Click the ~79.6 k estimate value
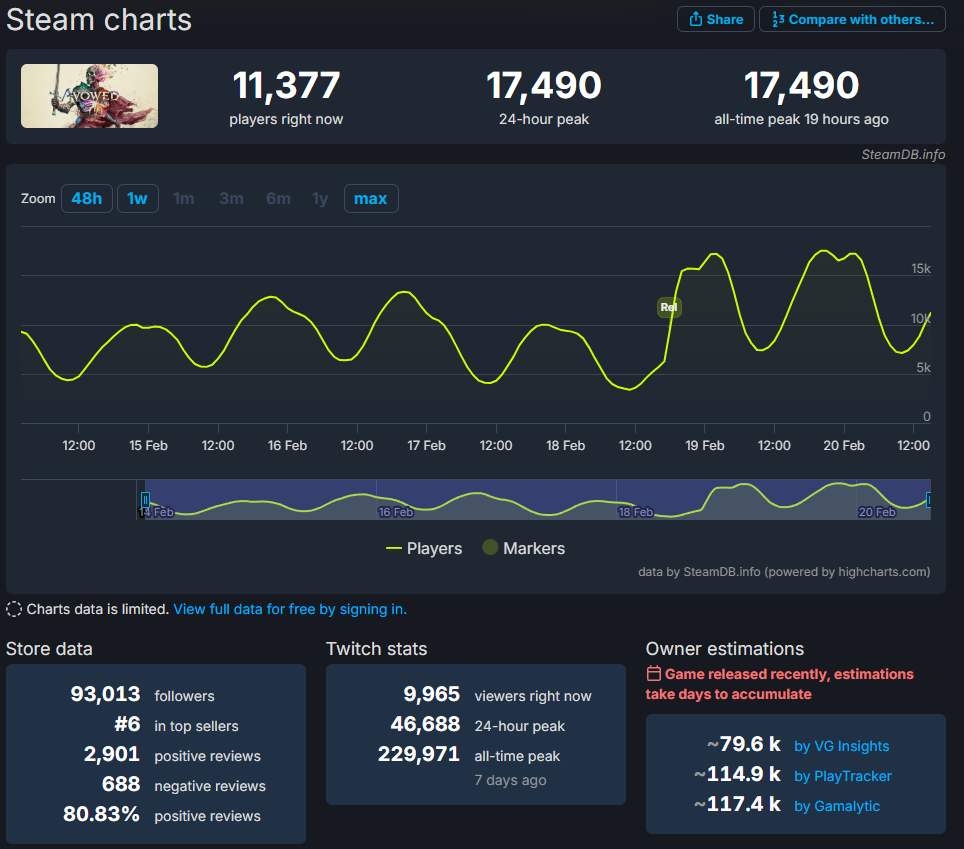The height and width of the screenshot is (849, 964). click(x=744, y=744)
